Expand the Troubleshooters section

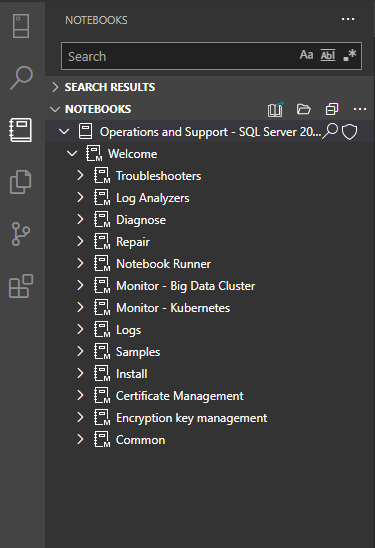80,175
